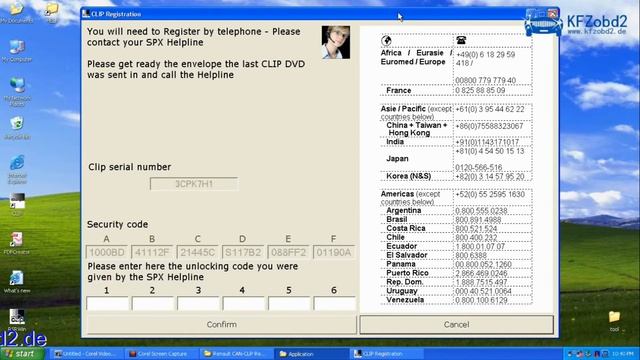The width and height of the screenshot is (640, 360).
Task: Open My Network Places desktop icon
Action: pyautogui.click(x=17, y=91)
